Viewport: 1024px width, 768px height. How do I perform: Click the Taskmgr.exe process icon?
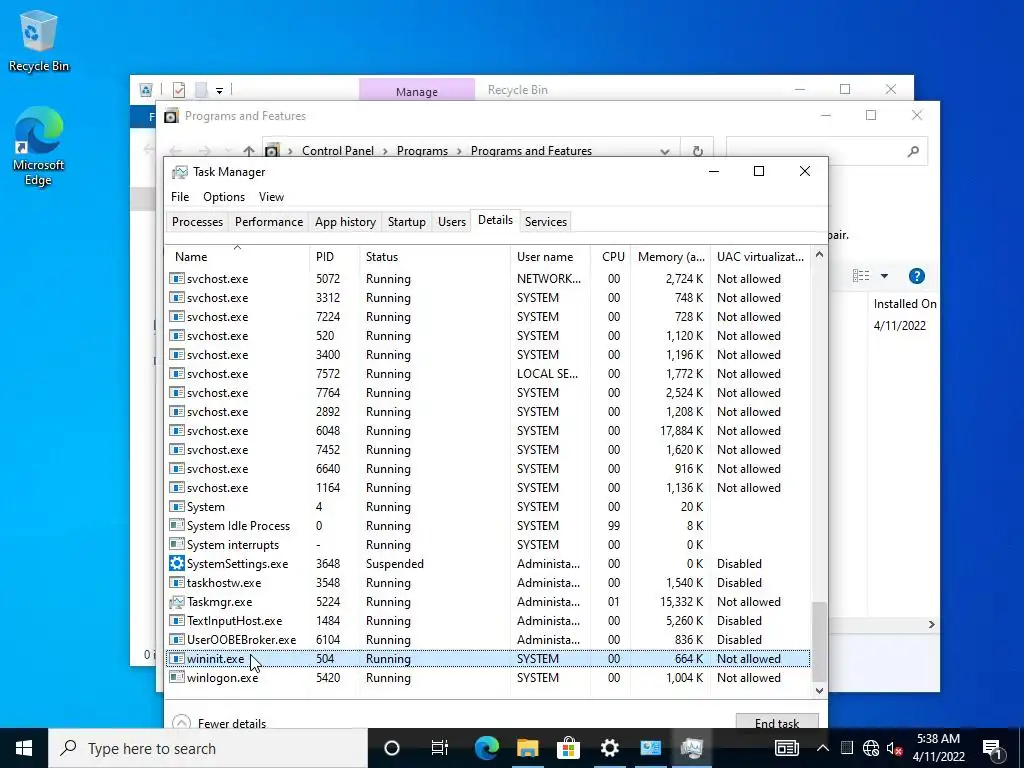(176, 601)
